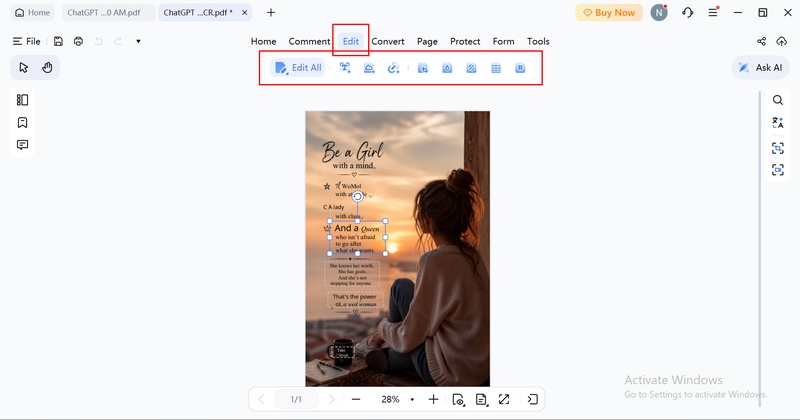Select the 'And a Queen' text box

pos(357,237)
